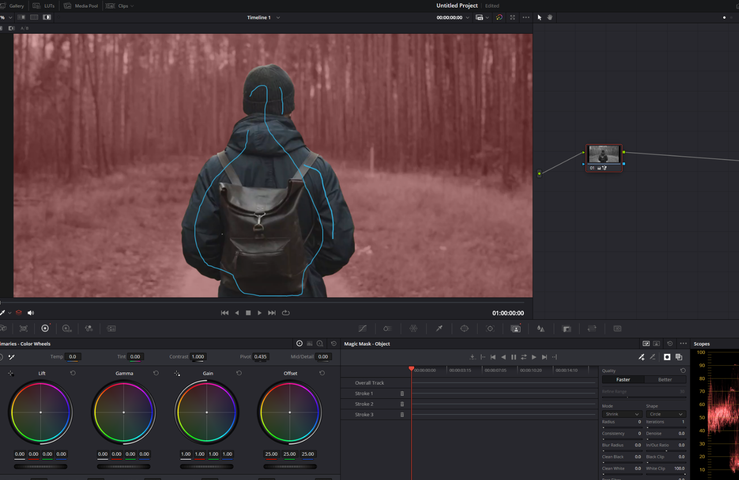This screenshot has height=480, width=739.
Task: Click the Contrast value field
Action: click(x=197, y=357)
